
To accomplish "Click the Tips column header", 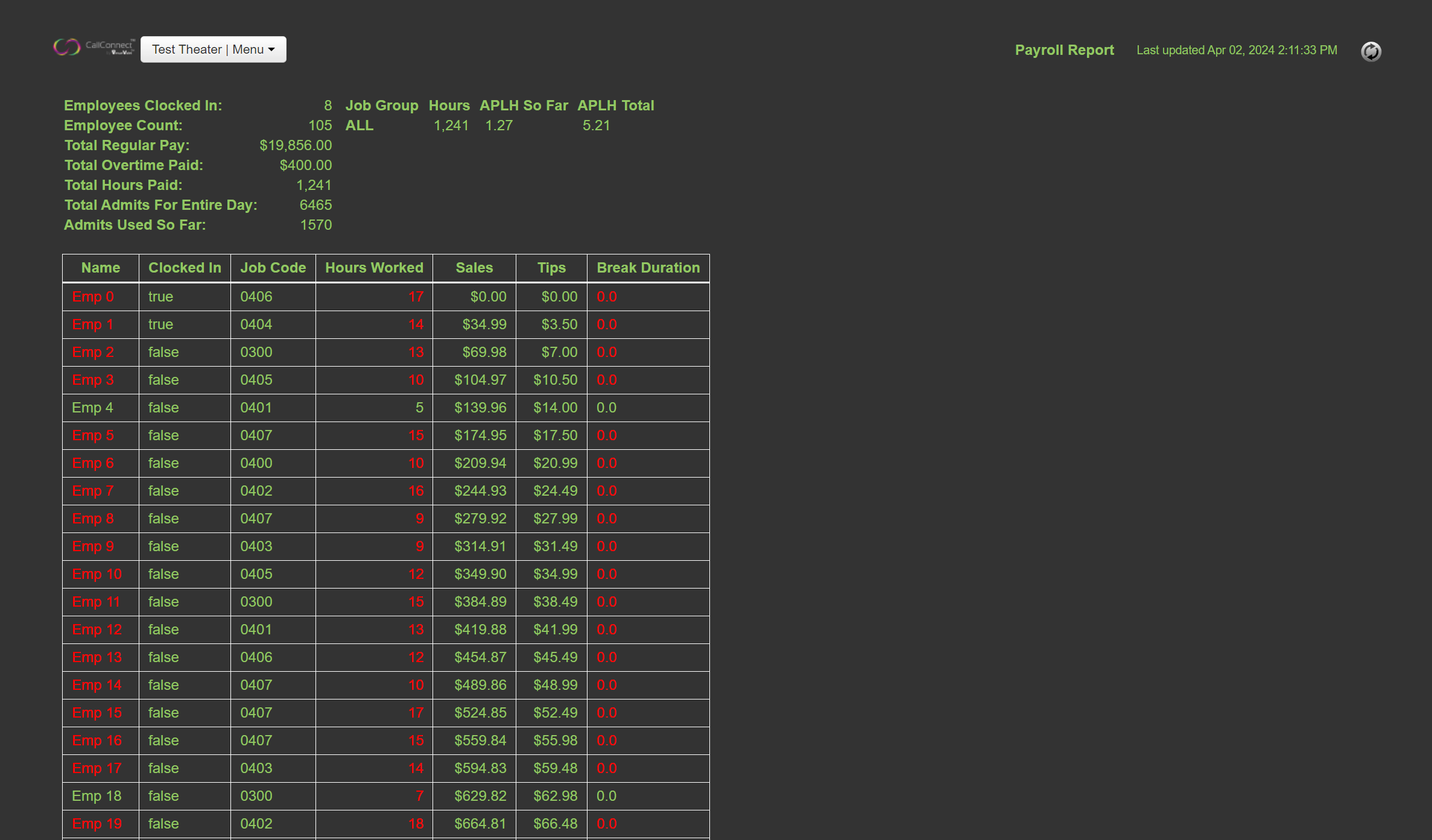I will 551,268.
